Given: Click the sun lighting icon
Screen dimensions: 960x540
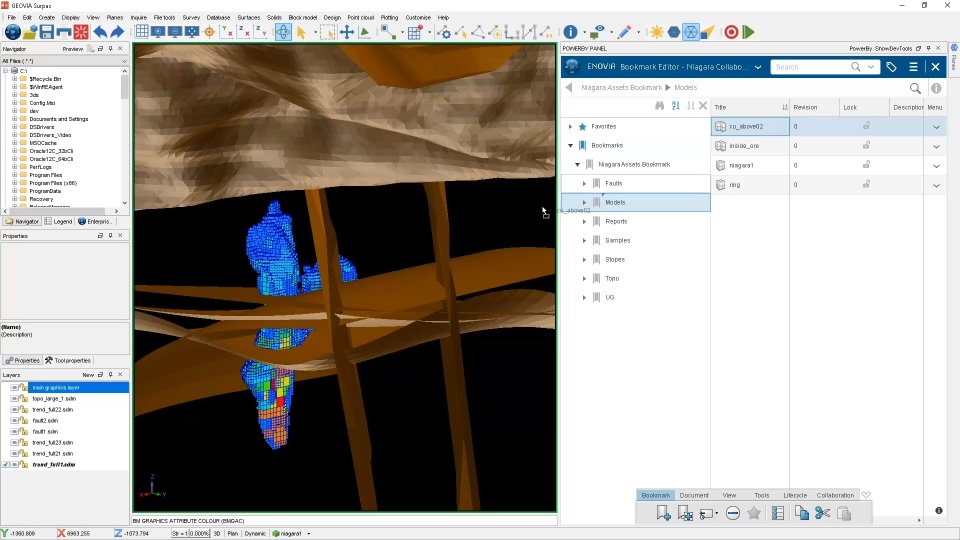Looking at the screenshot, I should (657, 32).
